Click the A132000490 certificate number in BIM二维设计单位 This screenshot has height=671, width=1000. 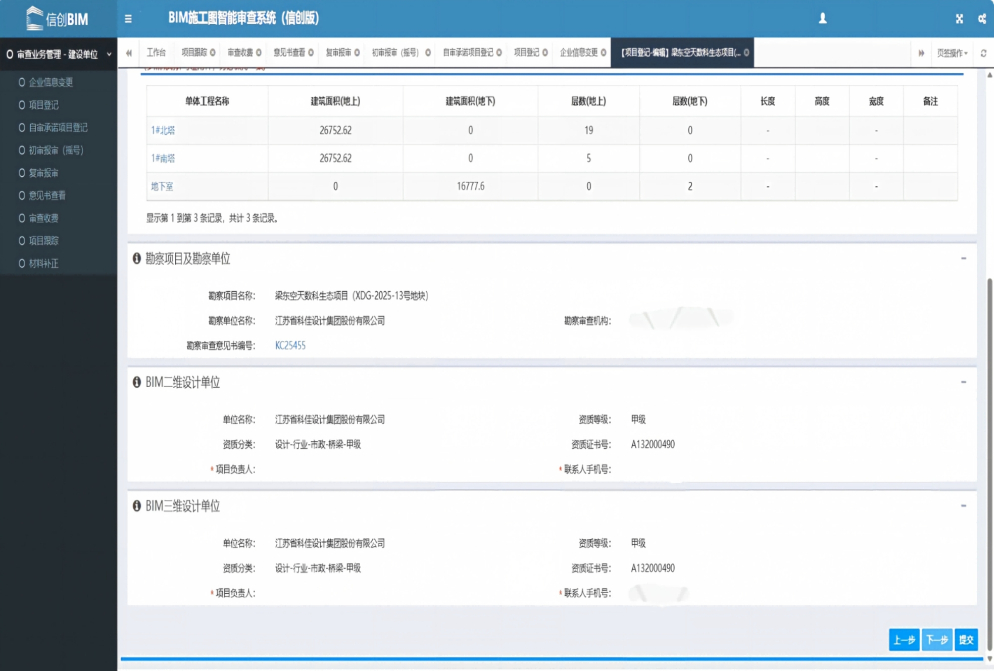(653, 445)
